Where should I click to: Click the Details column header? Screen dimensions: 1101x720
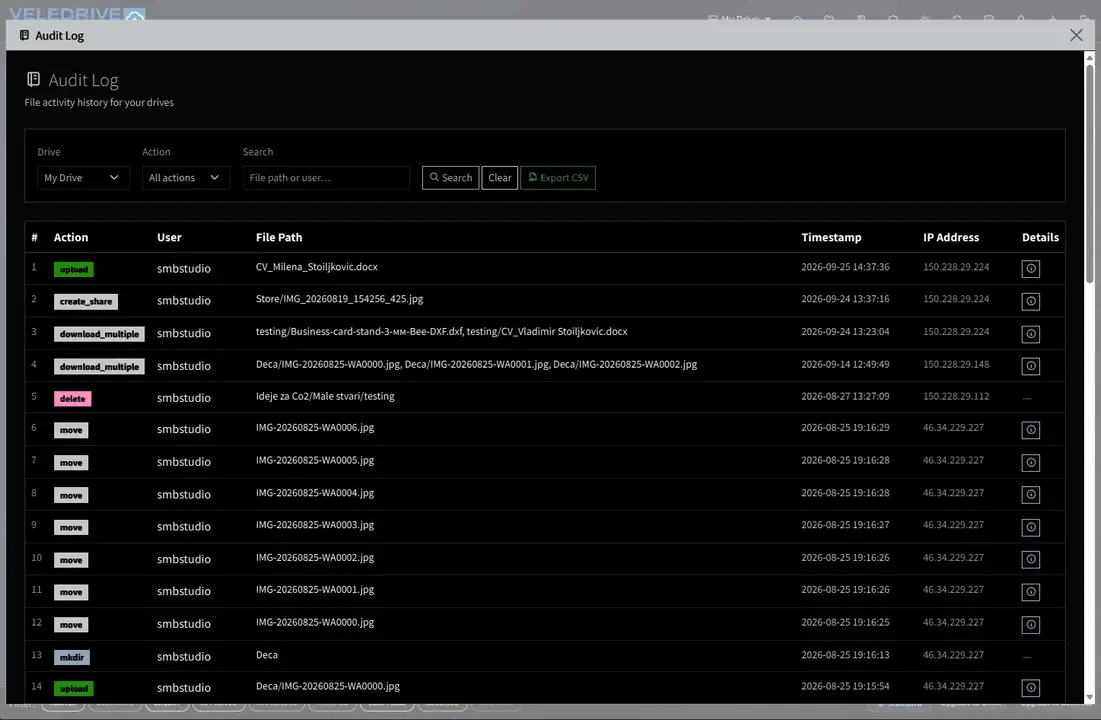tap(1040, 237)
